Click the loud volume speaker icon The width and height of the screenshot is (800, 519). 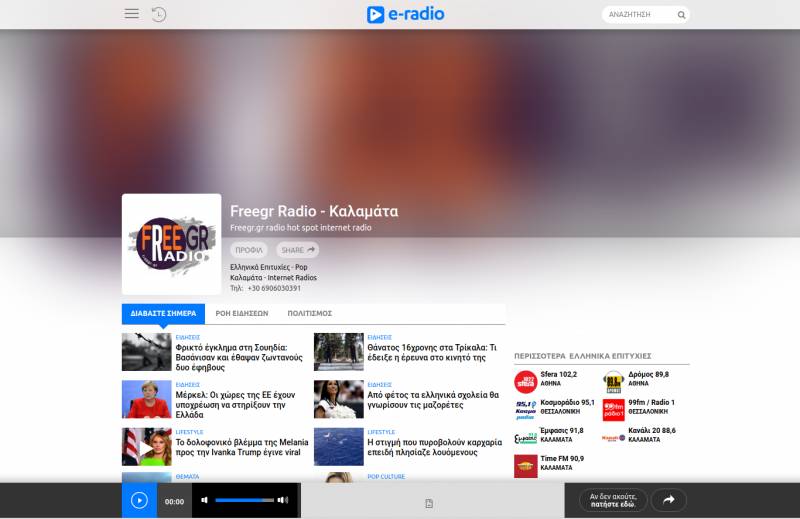(283, 500)
